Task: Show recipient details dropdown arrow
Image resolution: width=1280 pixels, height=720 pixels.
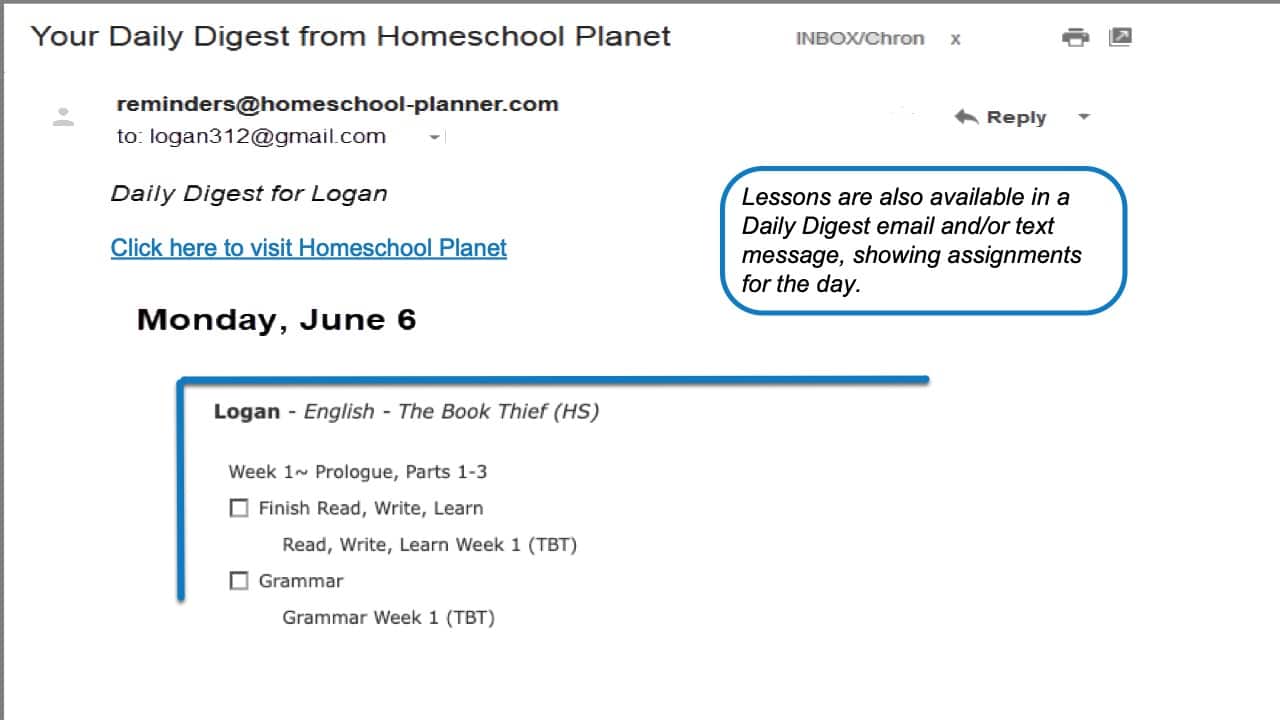Action: (x=434, y=138)
